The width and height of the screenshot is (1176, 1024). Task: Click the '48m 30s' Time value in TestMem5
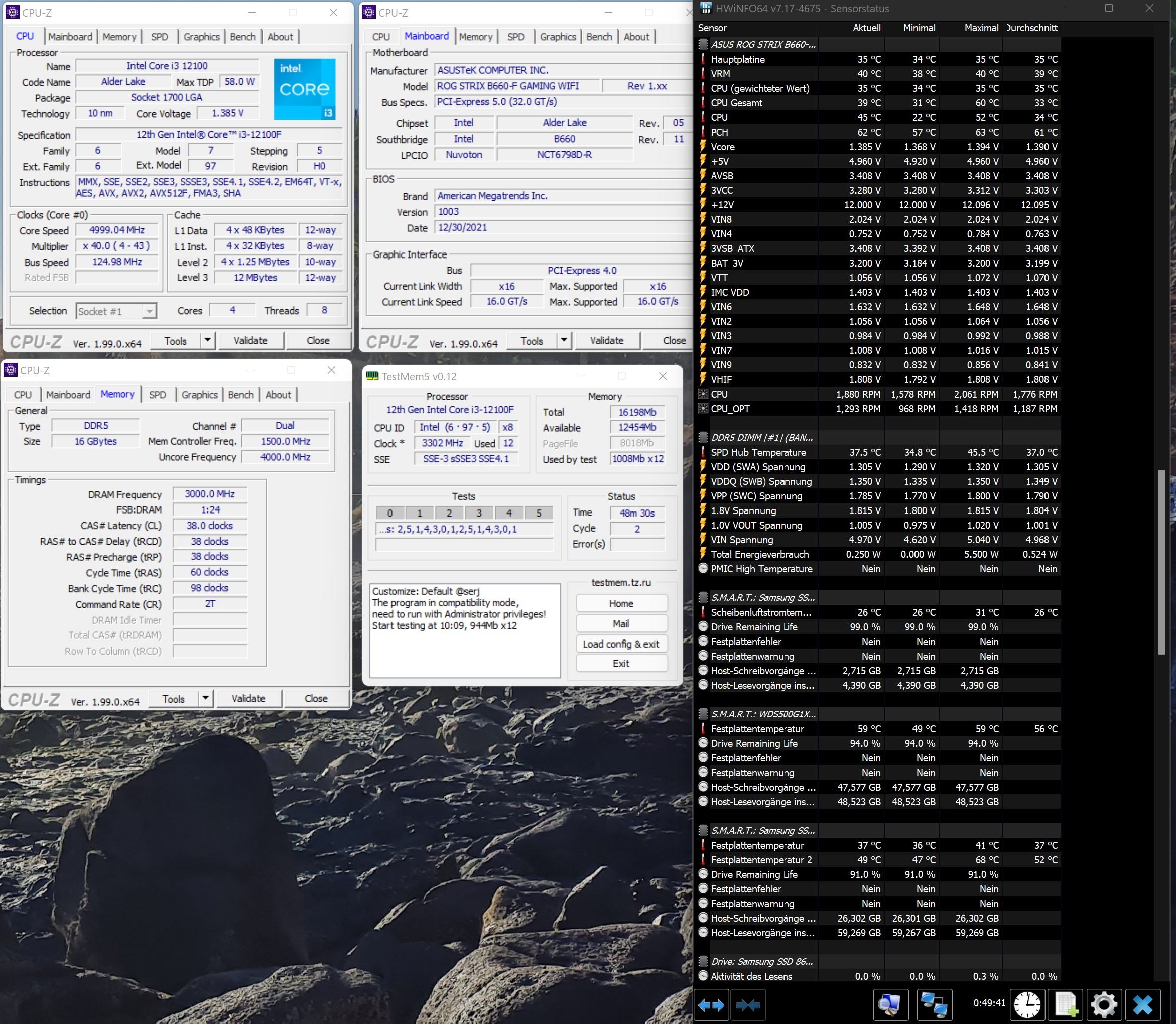[637, 513]
